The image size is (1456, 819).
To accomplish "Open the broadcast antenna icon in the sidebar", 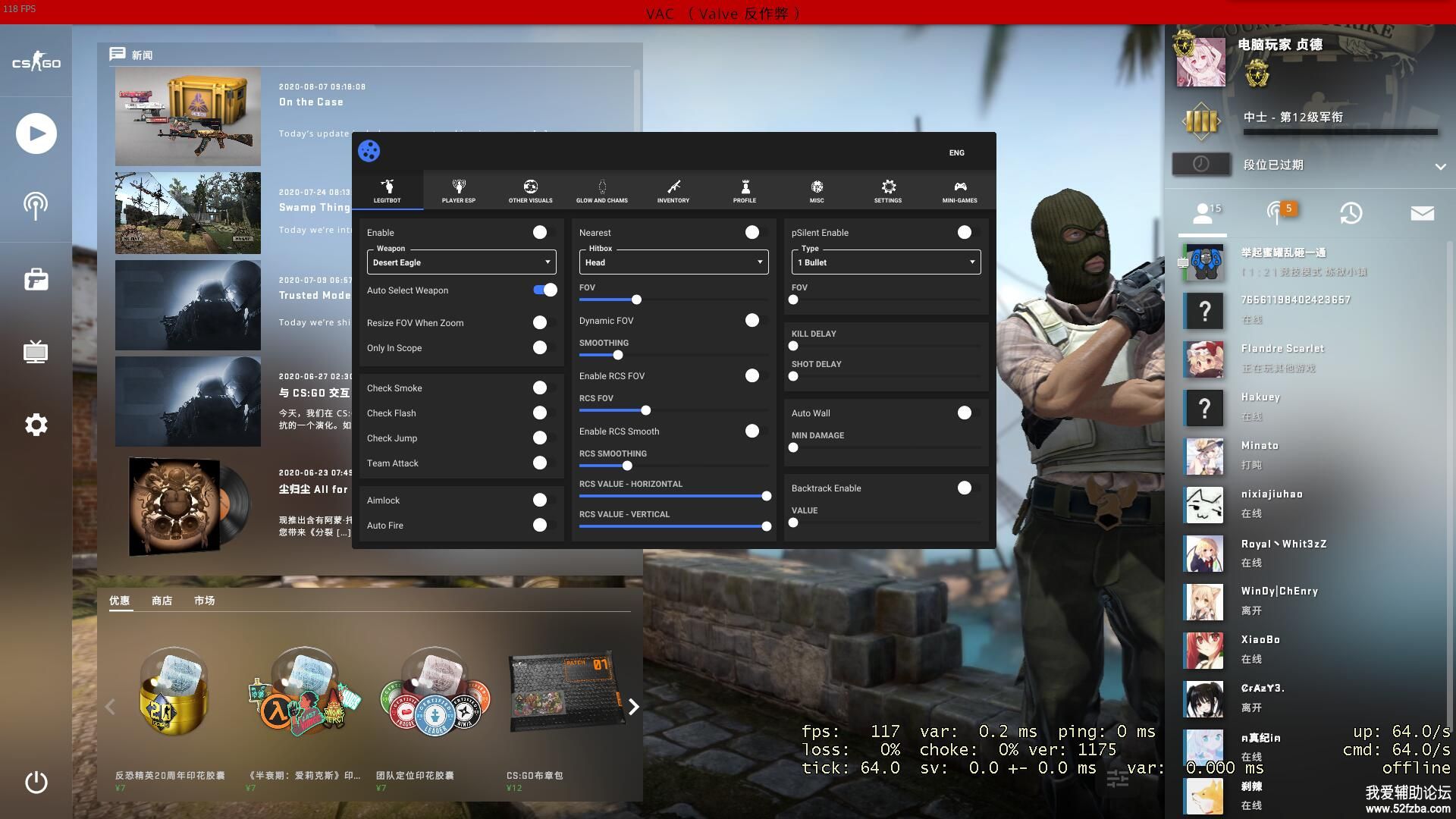I will (x=36, y=206).
